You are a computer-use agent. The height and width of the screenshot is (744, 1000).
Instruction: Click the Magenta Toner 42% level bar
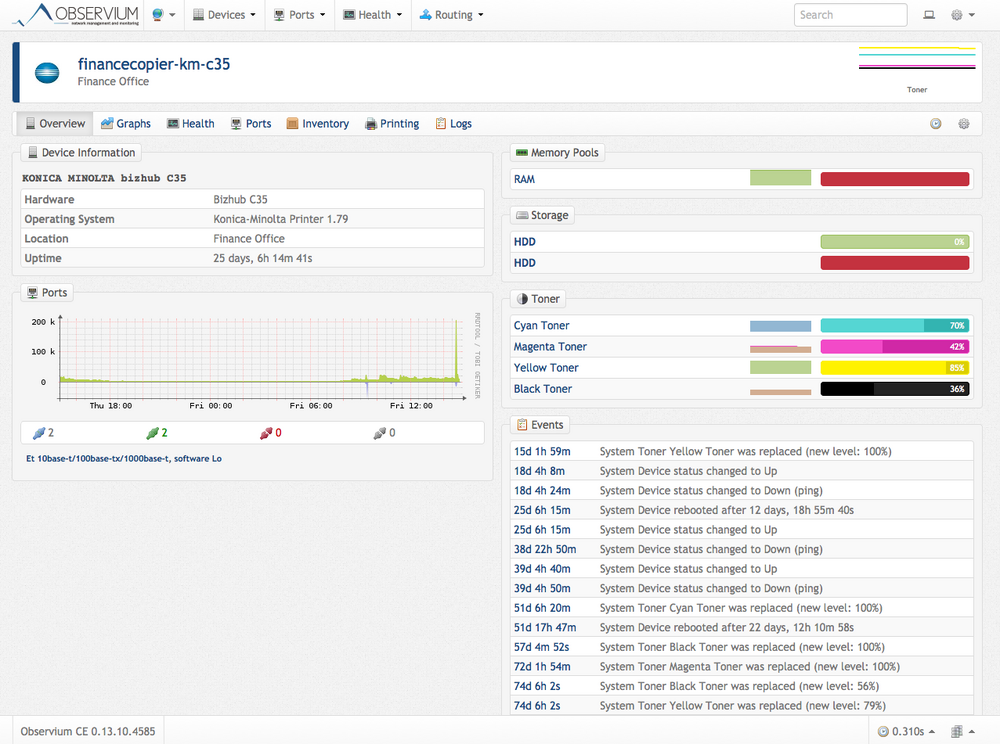point(895,346)
